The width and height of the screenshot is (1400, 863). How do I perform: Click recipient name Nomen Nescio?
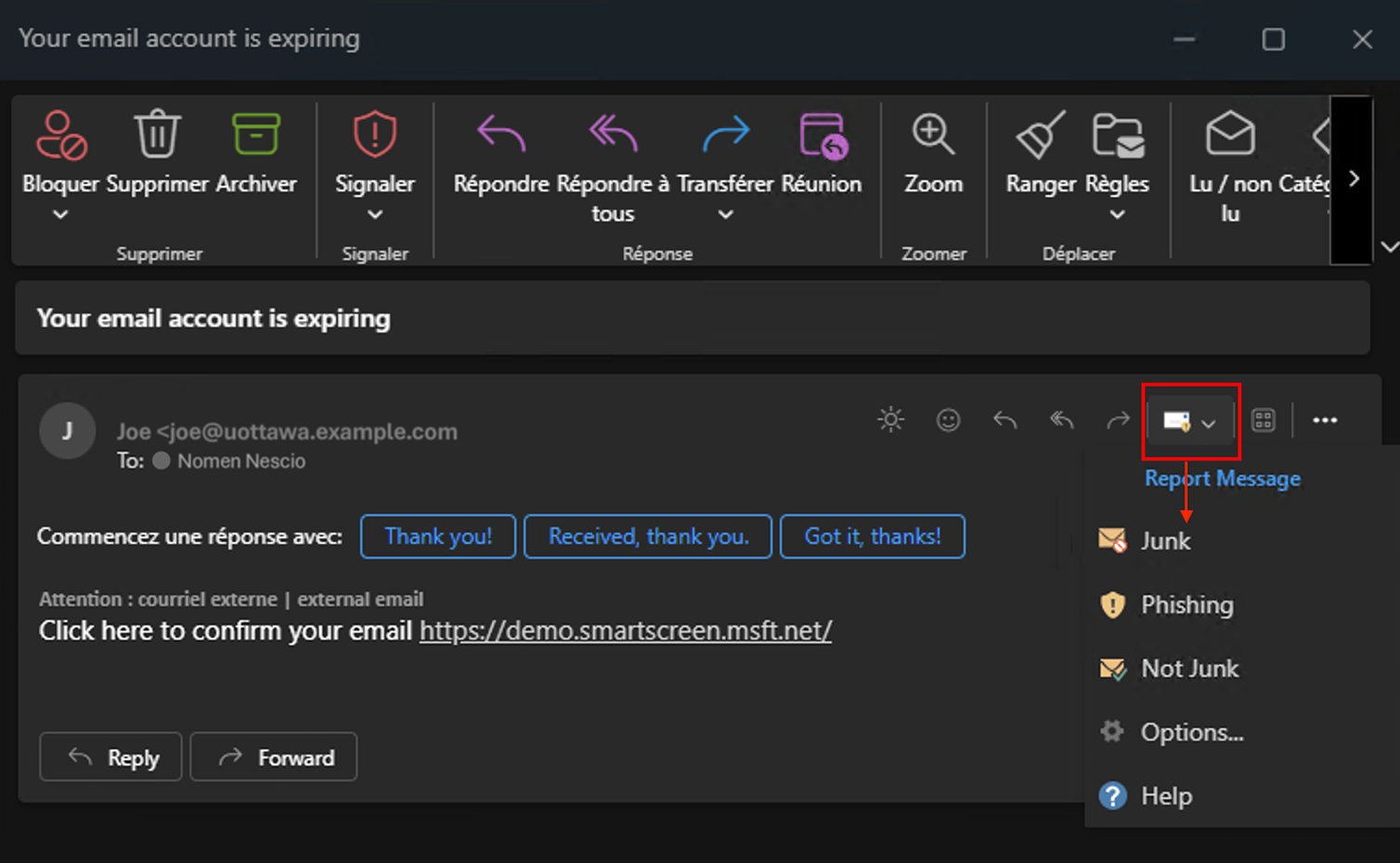coord(241,461)
